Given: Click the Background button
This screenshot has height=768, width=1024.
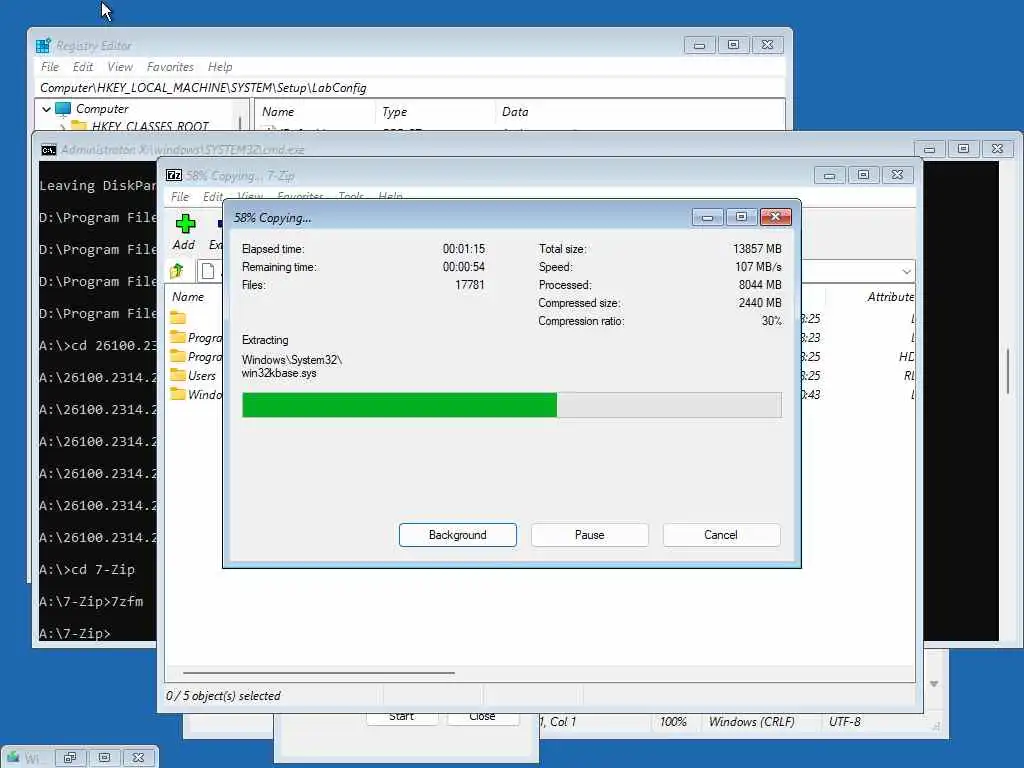Looking at the screenshot, I should tap(458, 535).
